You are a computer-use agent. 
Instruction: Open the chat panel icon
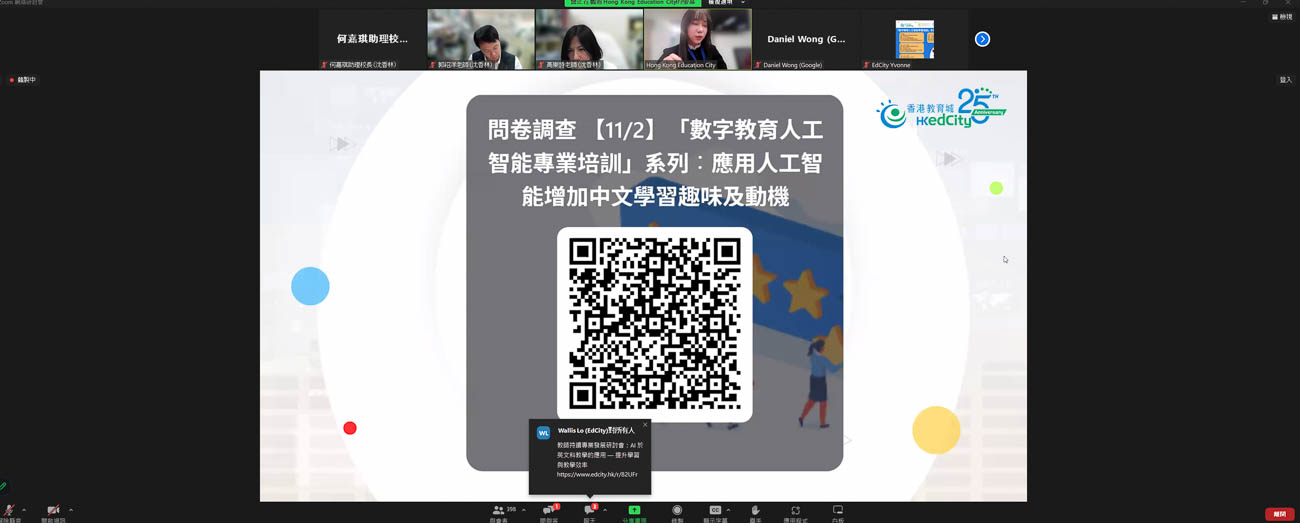[x=589, y=511]
